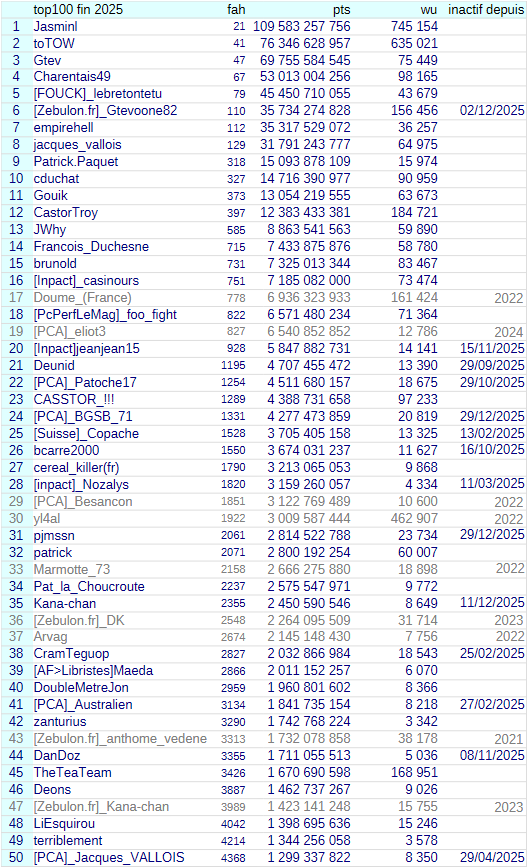This screenshot has width=528, height=868.
Task: Click the 'top100 fin 2025' header cell
Action: tap(78, 9)
